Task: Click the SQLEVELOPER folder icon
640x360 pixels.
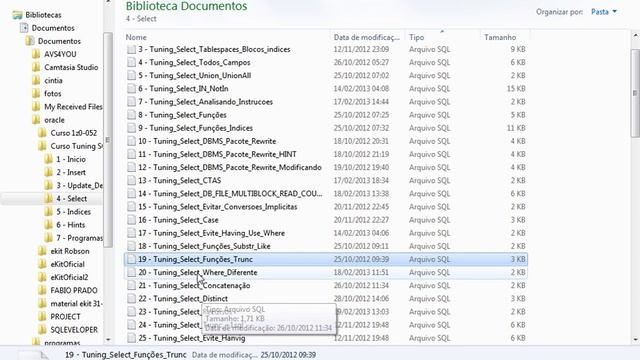Action: [x=42, y=330]
